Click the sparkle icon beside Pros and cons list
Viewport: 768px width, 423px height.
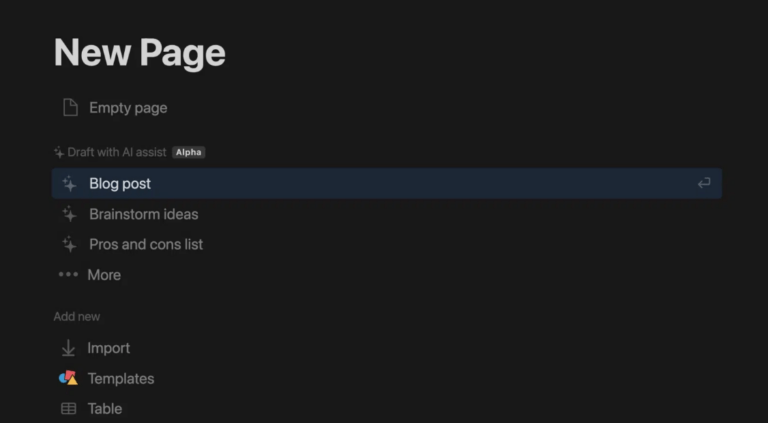pyautogui.click(x=69, y=244)
